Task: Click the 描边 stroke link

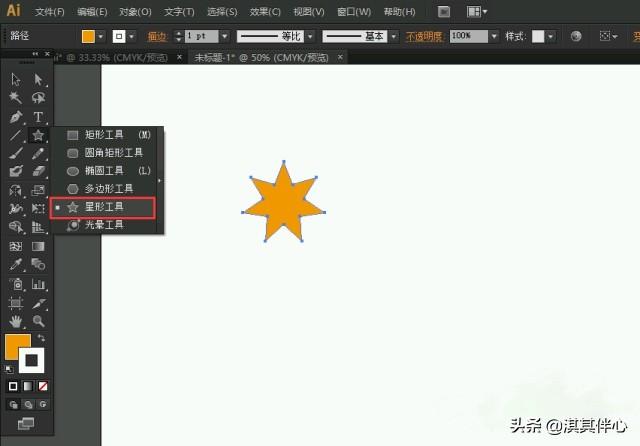Action: (157, 35)
